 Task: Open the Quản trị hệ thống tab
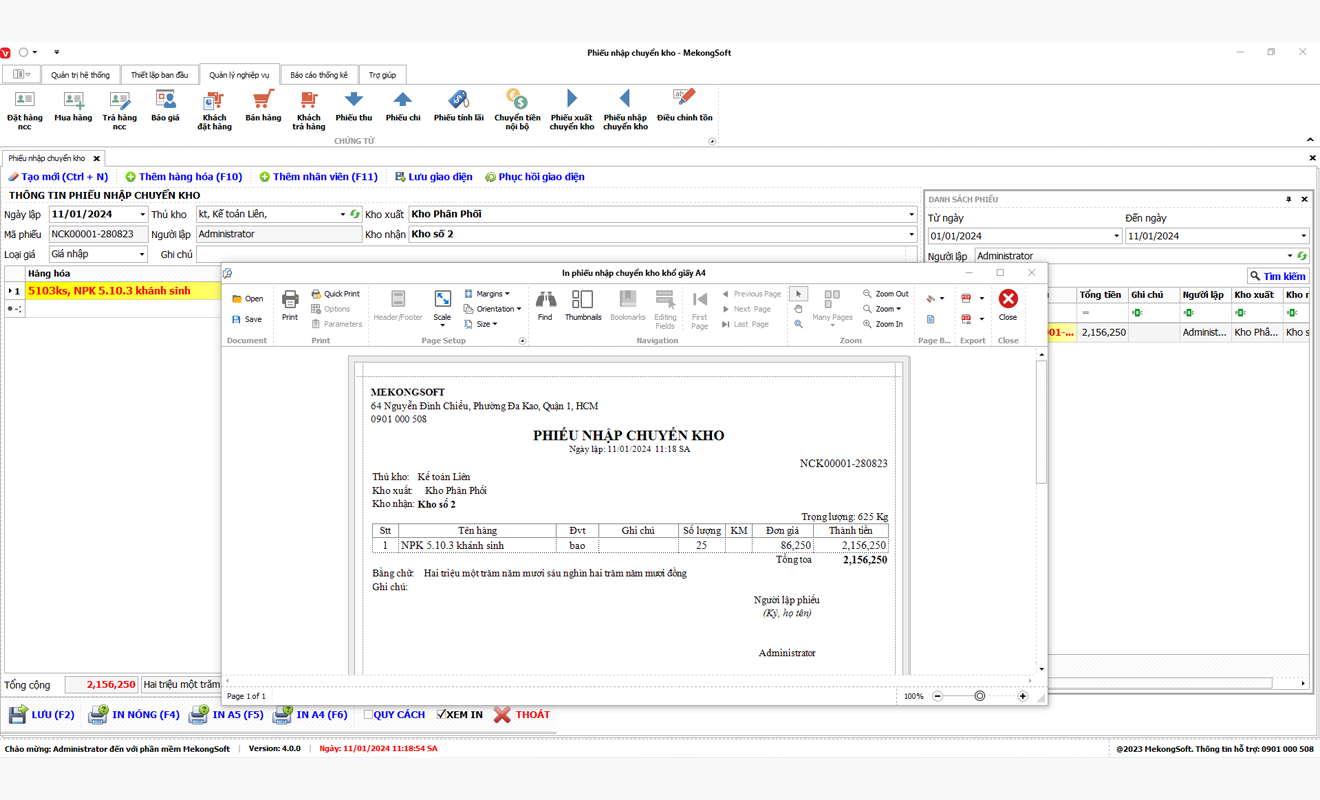pos(80,75)
